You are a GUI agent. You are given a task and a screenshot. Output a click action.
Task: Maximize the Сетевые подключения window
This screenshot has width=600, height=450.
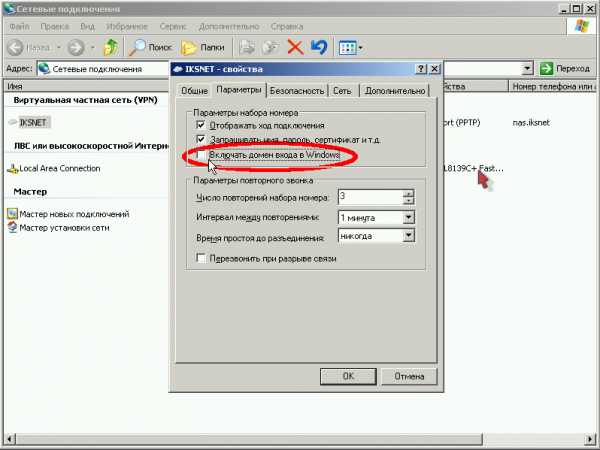pyautogui.click(x=576, y=9)
